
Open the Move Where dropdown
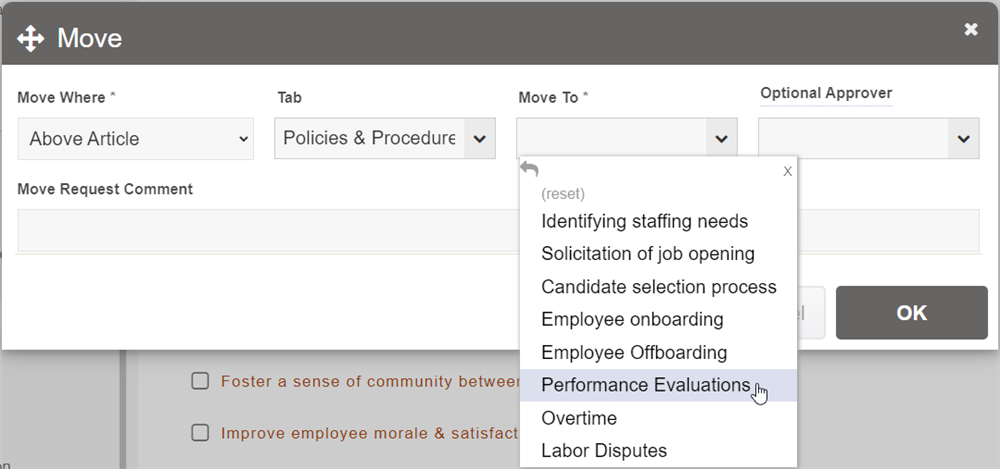coord(137,139)
